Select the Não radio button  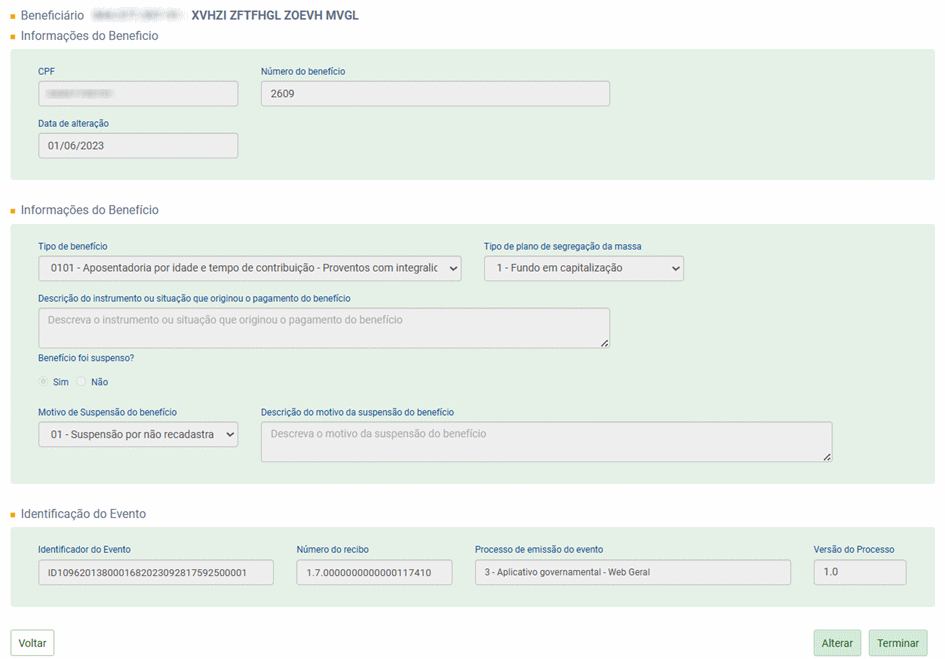click(82, 382)
